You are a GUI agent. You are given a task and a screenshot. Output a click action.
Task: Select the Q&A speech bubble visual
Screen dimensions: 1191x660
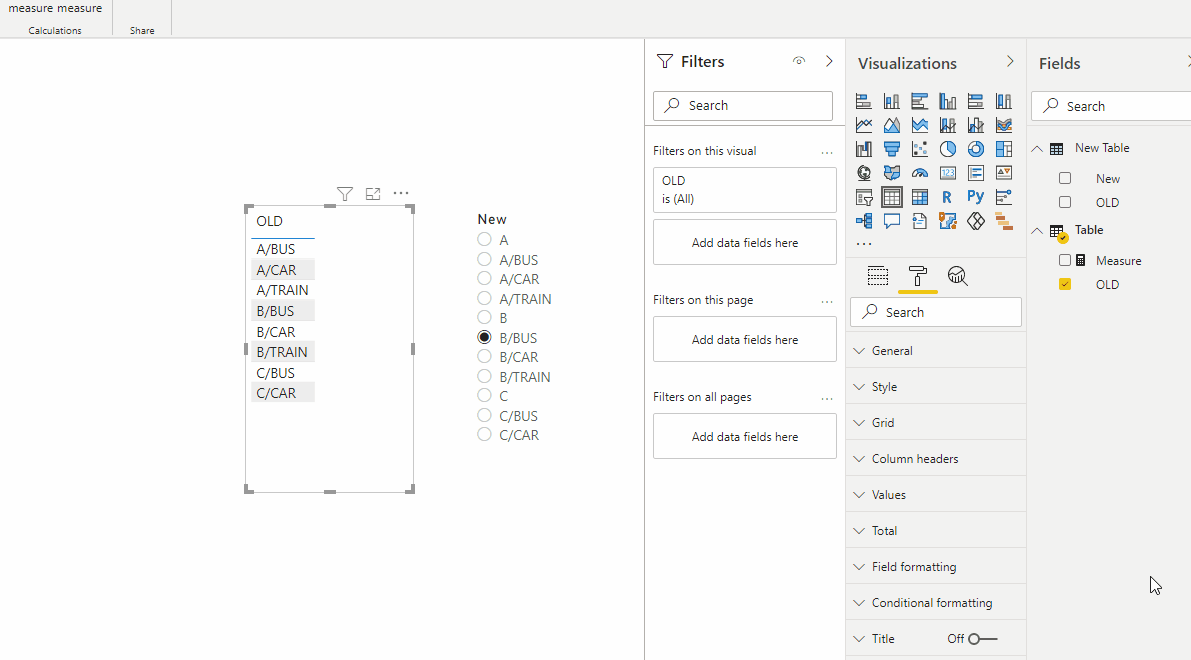(892, 221)
